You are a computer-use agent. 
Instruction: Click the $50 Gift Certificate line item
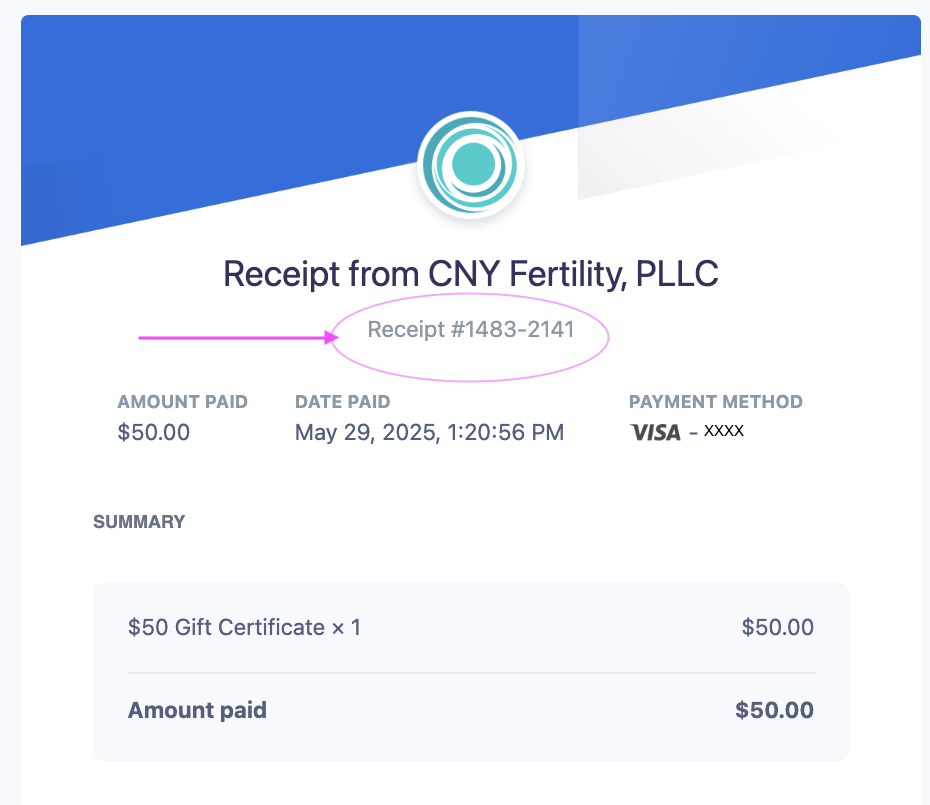point(244,627)
